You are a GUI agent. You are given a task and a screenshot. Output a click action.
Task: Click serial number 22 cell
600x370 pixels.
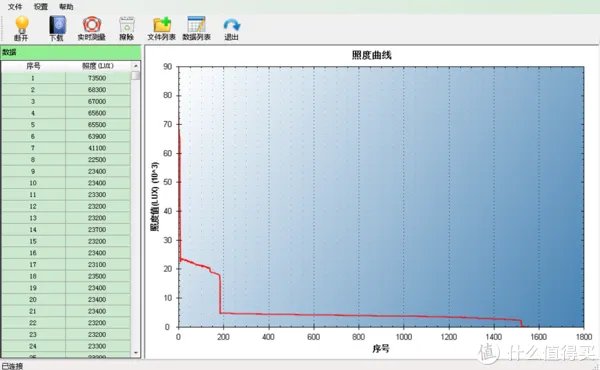click(33, 323)
